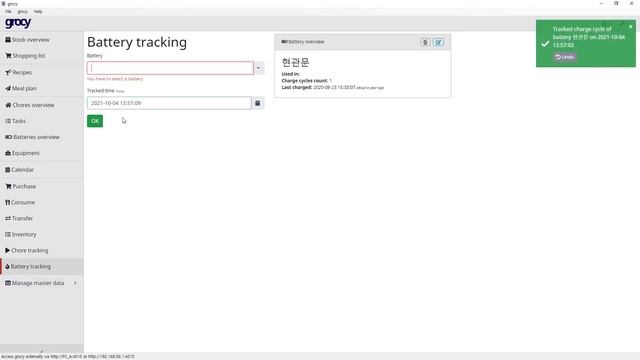Close the green success notification
The height and width of the screenshot is (360, 640).
(x=630, y=27)
